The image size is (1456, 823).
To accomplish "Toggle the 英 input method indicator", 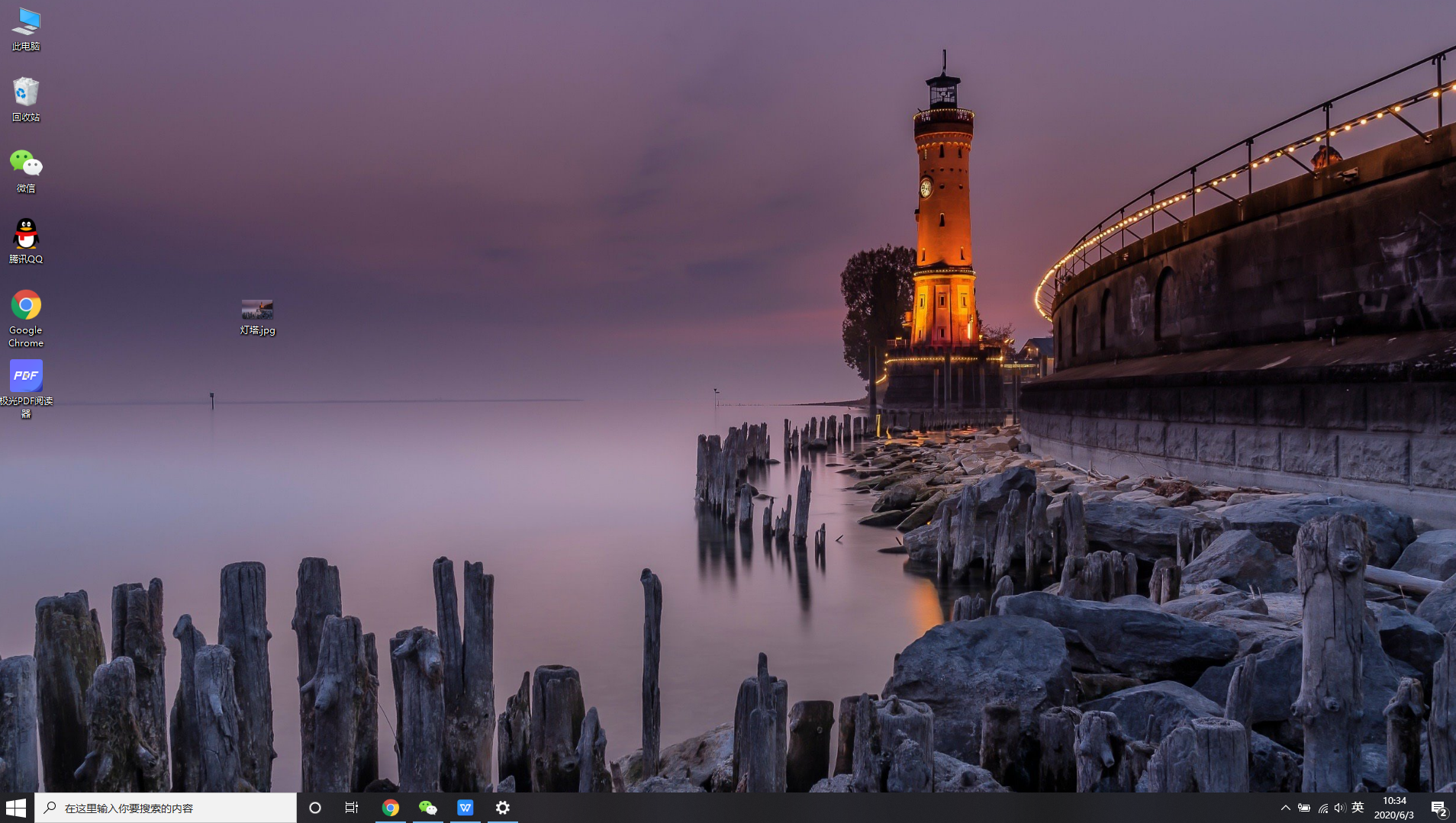I will coord(1358,808).
